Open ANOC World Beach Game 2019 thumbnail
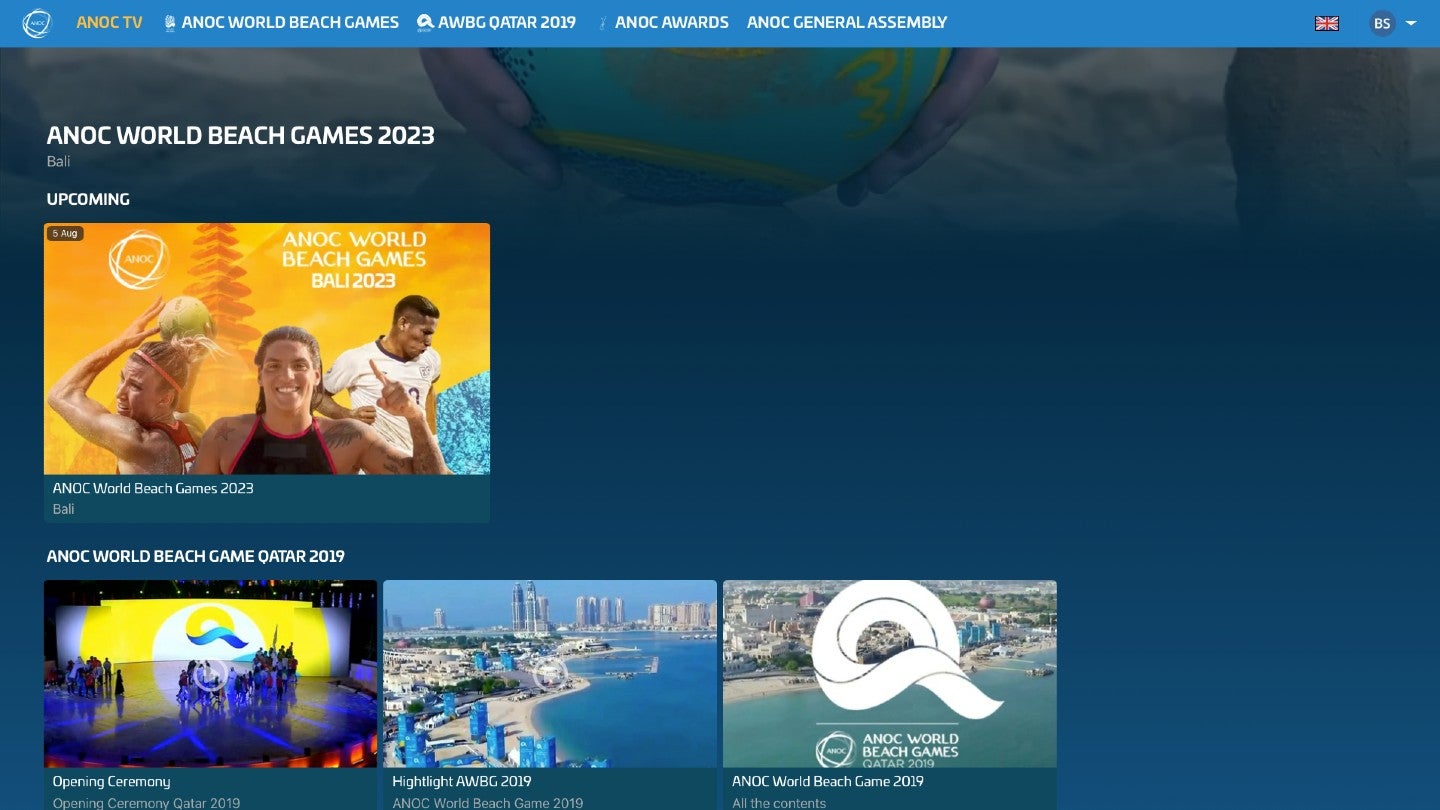The height and width of the screenshot is (810, 1440). point(890,674)
